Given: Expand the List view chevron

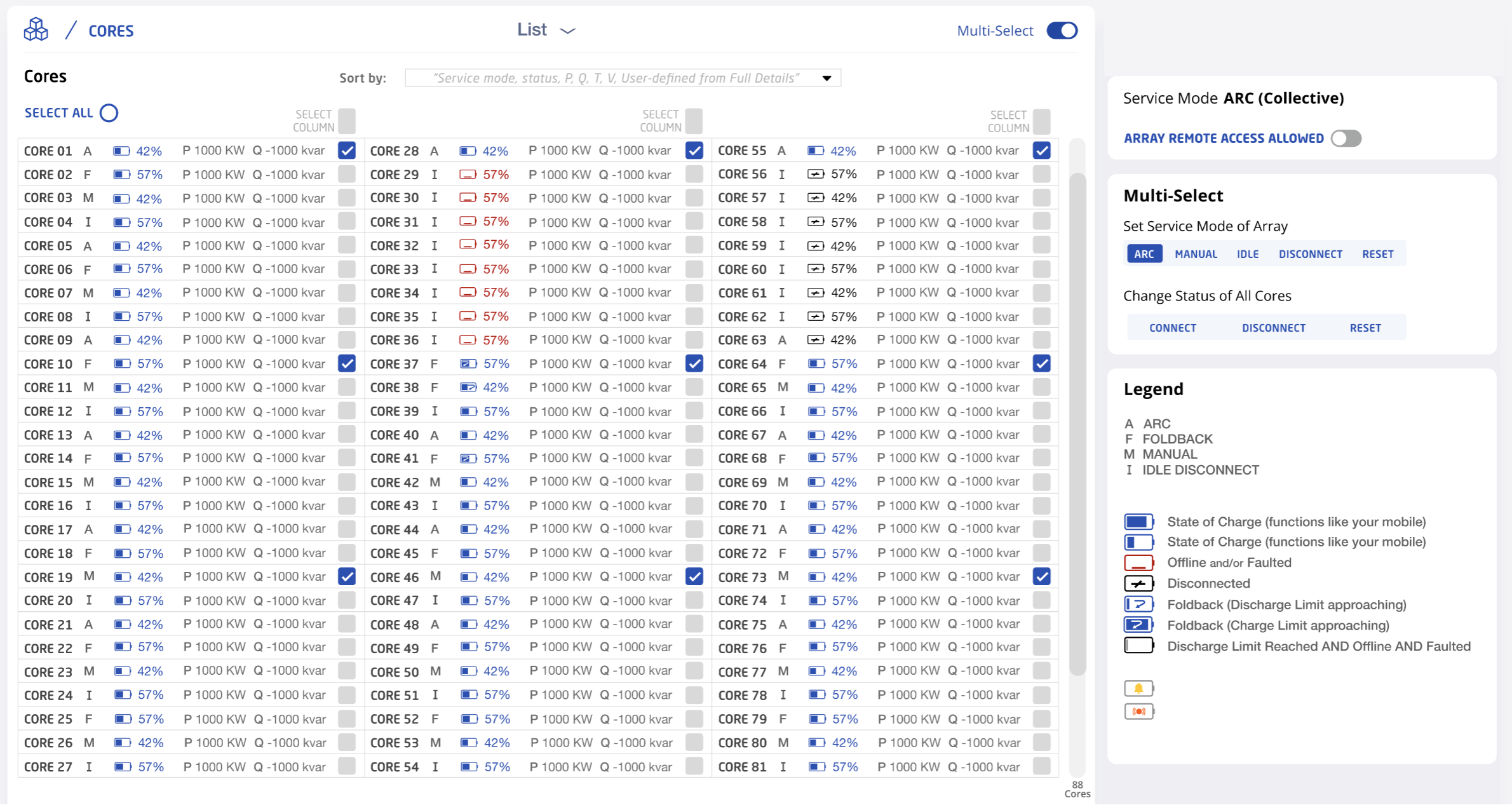Looking at the screenshot, I should 568,30.
